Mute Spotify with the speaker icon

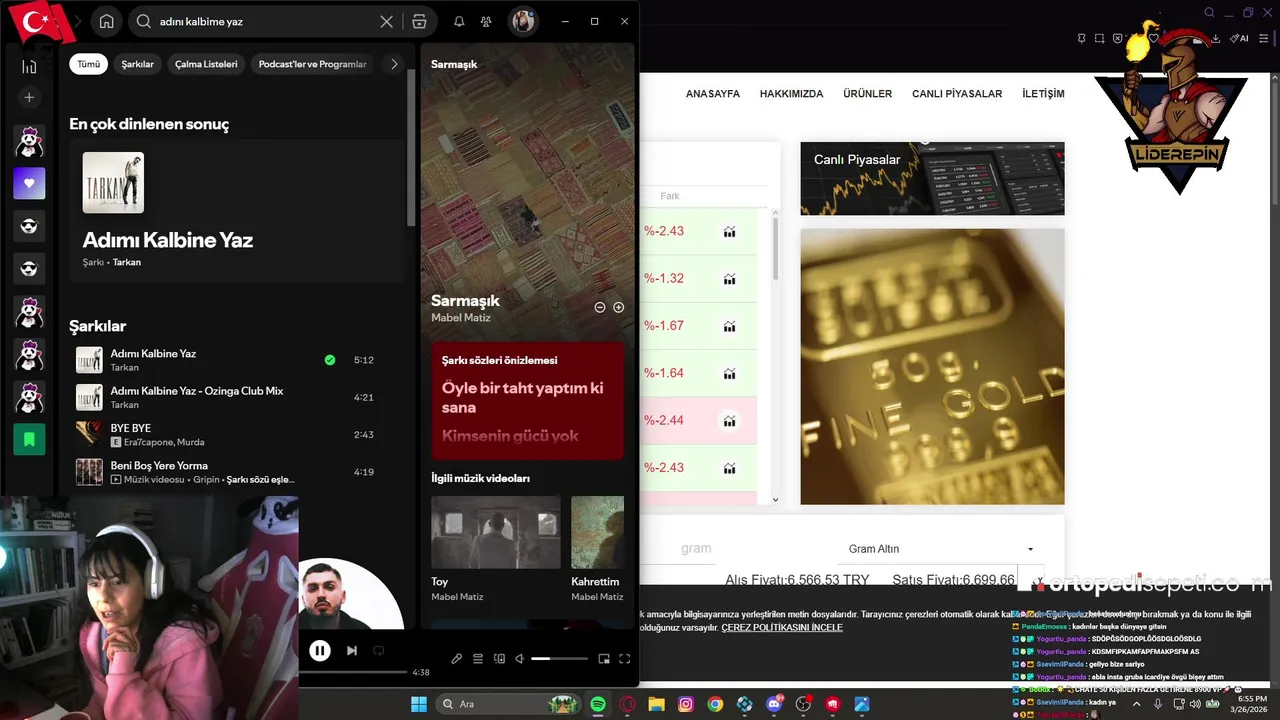(519, 659)
